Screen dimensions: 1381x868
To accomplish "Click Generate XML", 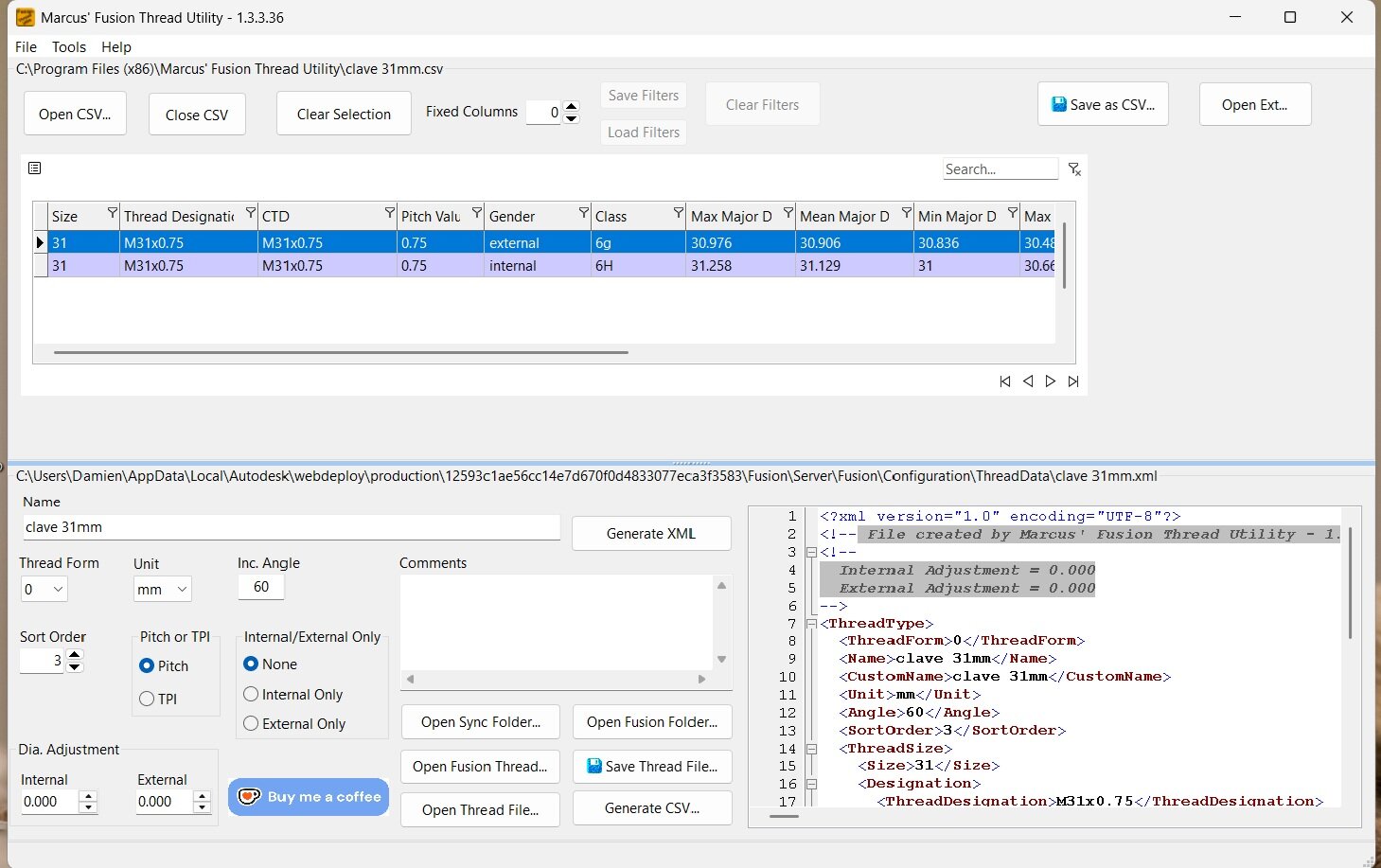I will 651,533.
